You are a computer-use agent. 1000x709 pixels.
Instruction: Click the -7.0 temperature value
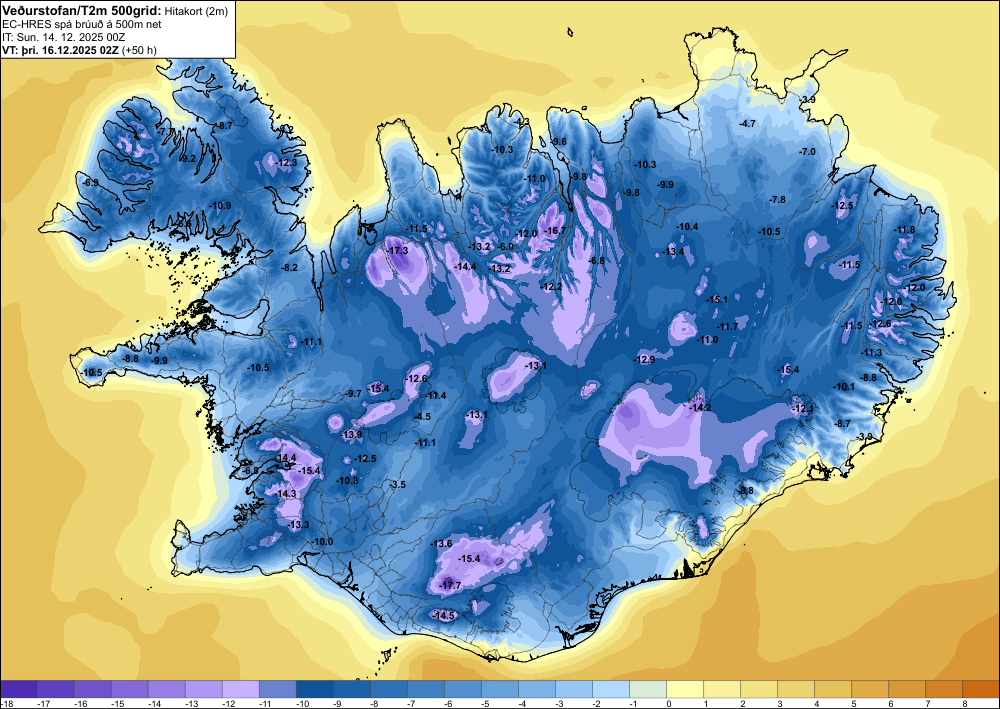[x=807, y=152]
